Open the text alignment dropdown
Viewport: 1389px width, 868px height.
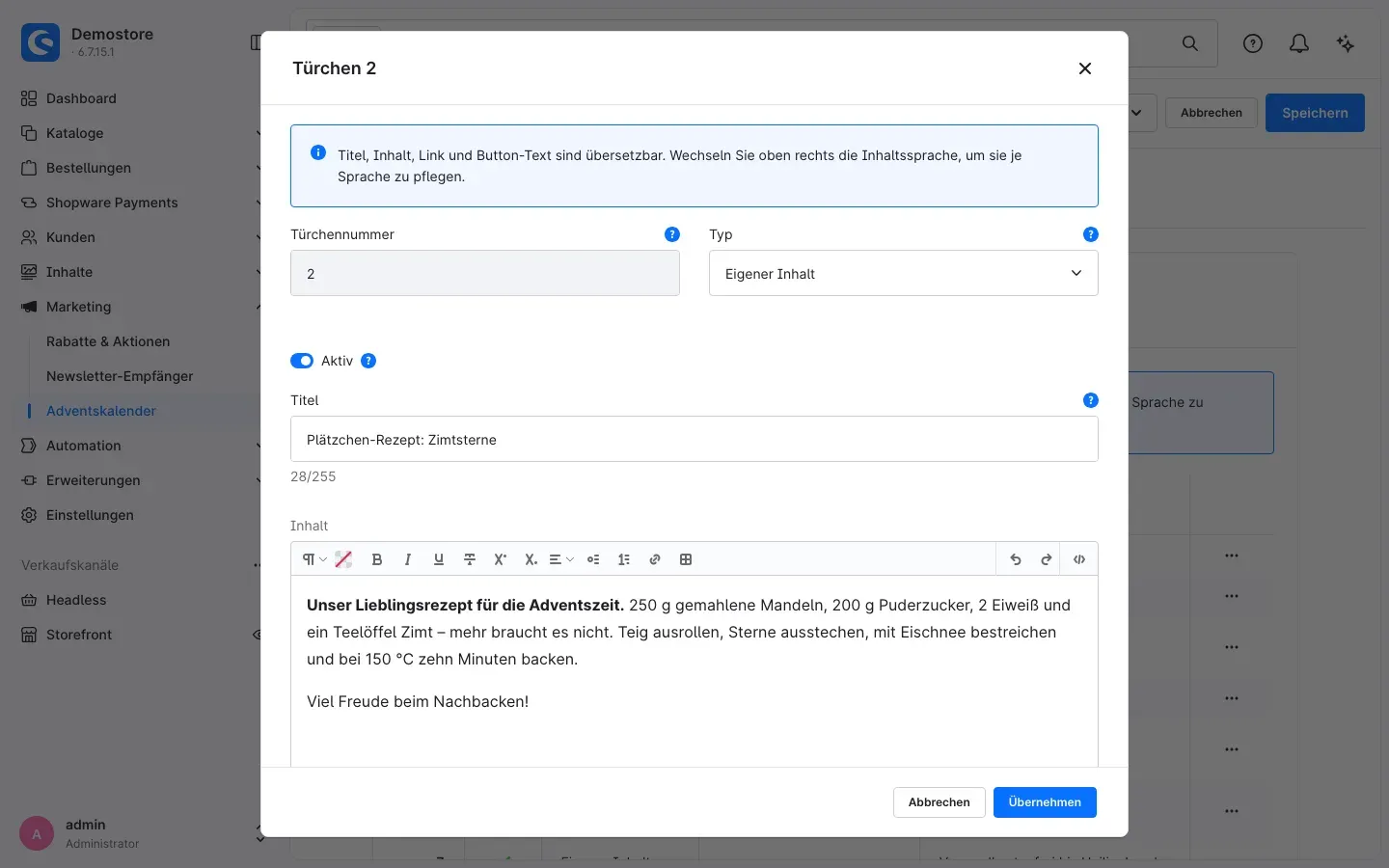(561, 559)
